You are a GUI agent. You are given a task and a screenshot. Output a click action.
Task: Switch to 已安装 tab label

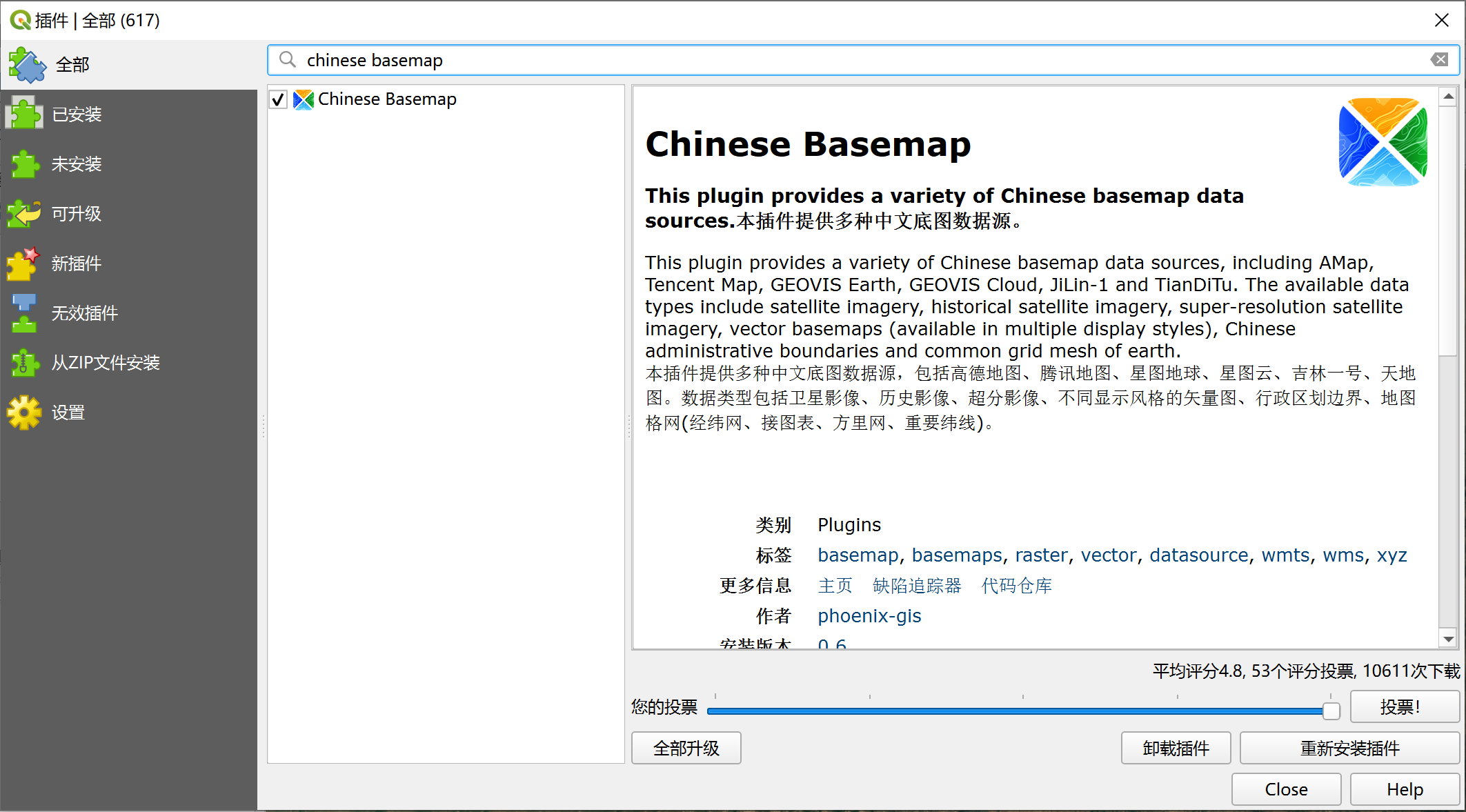[x=77, y=115]
